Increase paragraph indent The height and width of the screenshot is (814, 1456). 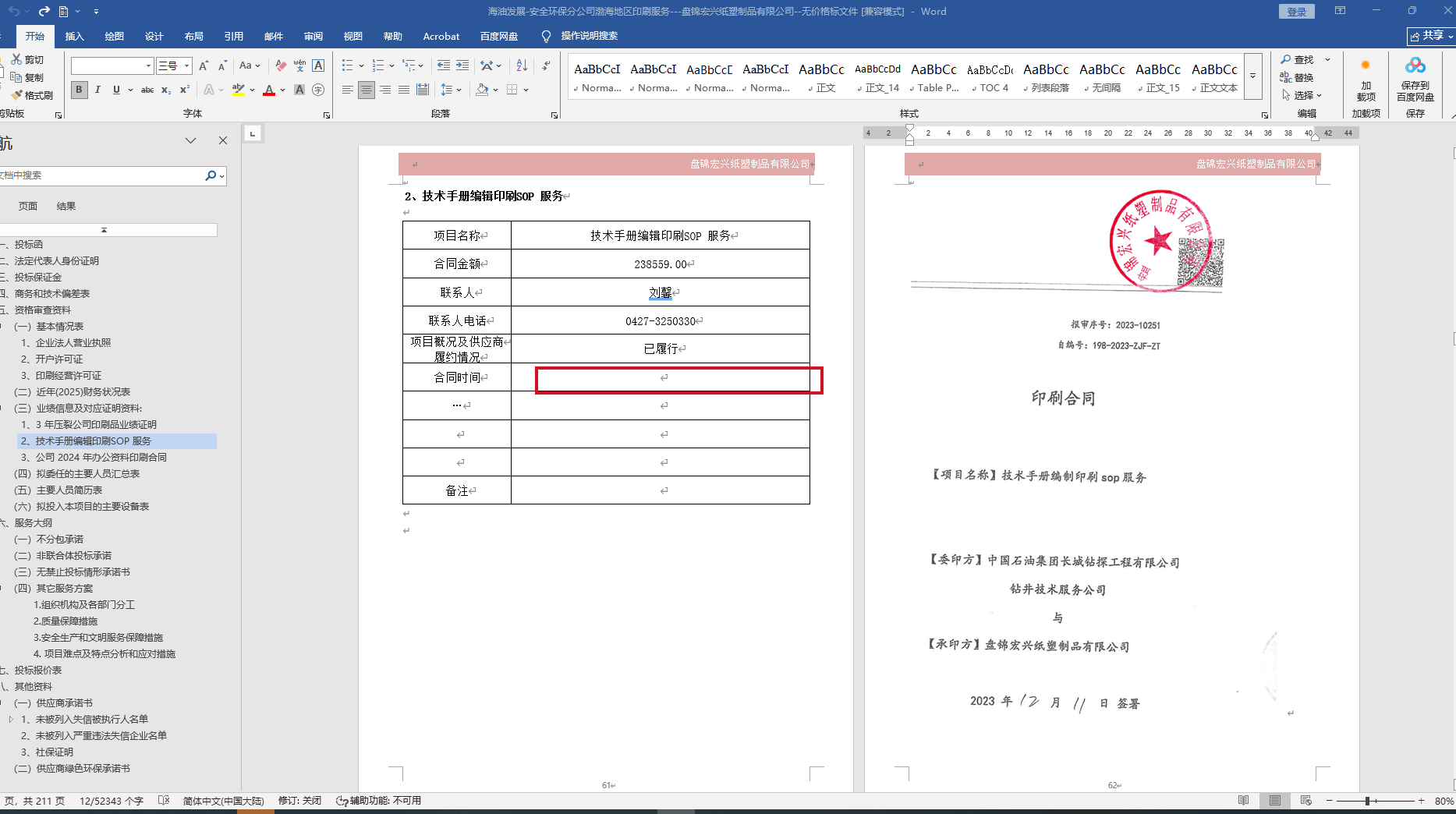click(462, 65)
